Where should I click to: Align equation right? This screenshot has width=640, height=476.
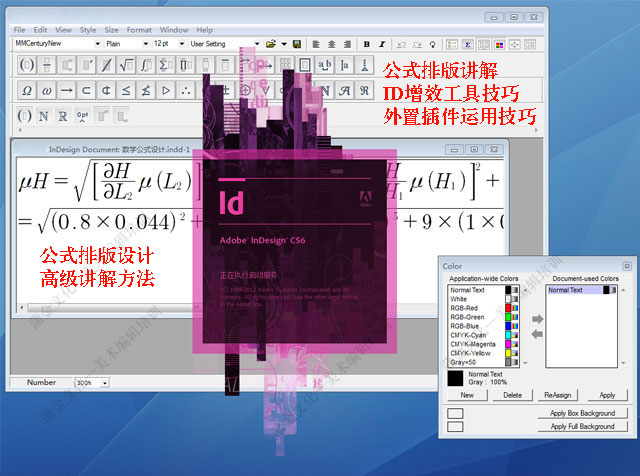coord(347,44)
